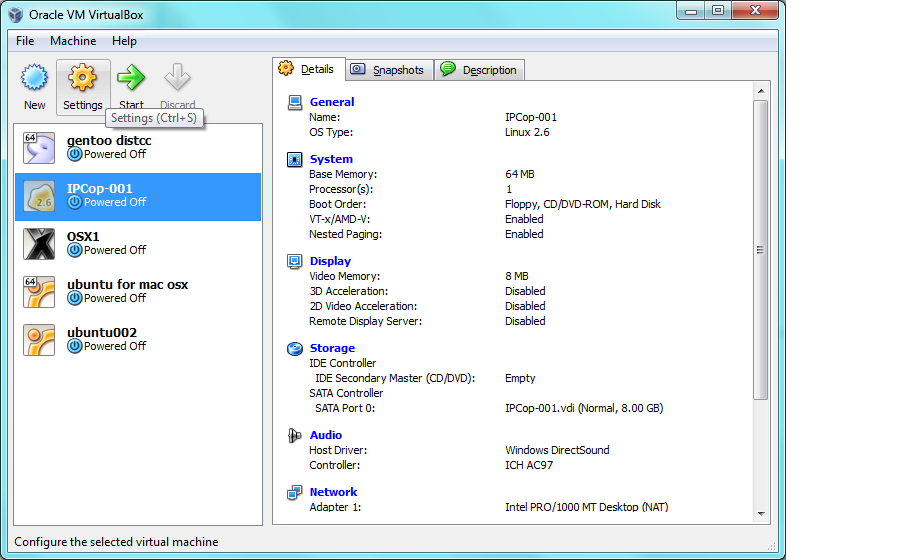This screenshot has width=907, height=560.
Task: Click the Storage section disk icon
Action: 295,348
